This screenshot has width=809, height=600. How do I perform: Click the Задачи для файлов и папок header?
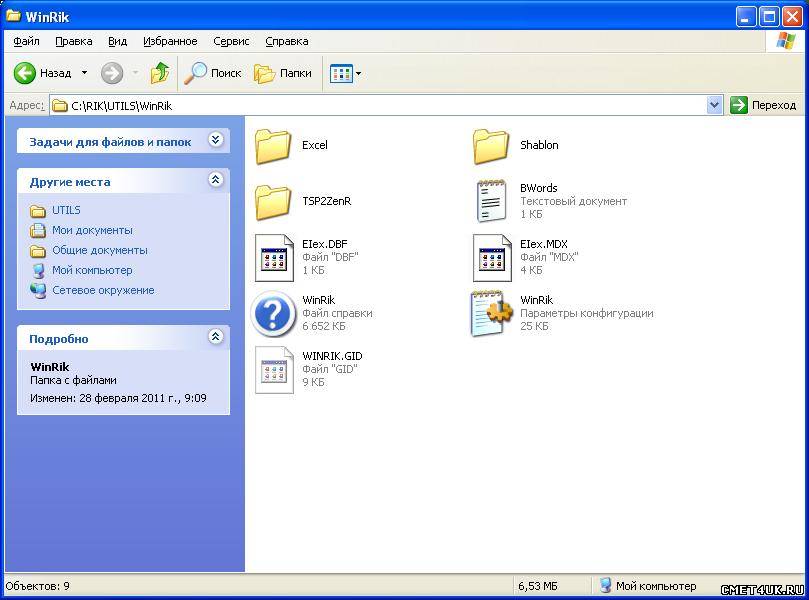click(110, 142)
